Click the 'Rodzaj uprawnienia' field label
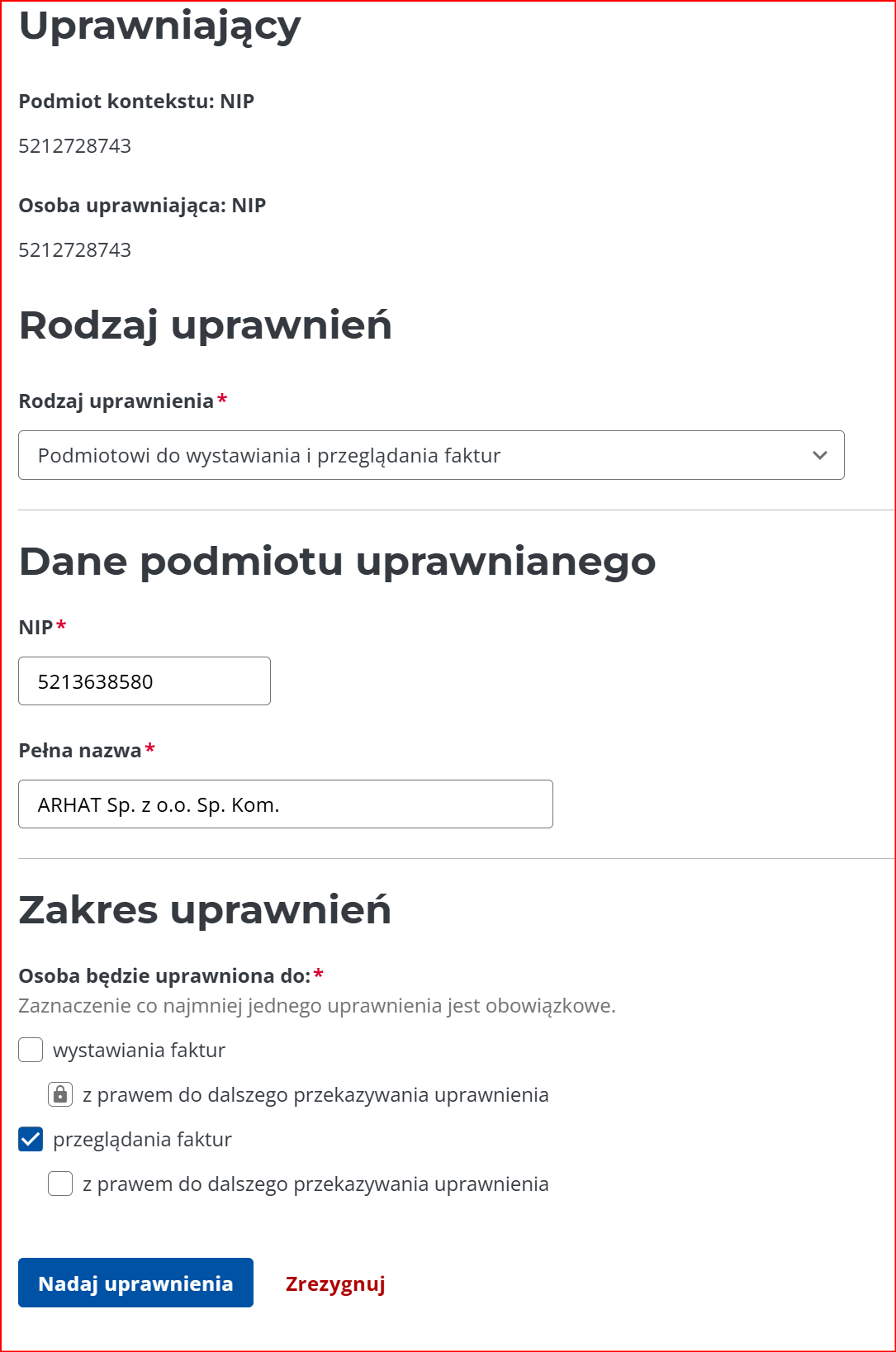 (116, 401)
